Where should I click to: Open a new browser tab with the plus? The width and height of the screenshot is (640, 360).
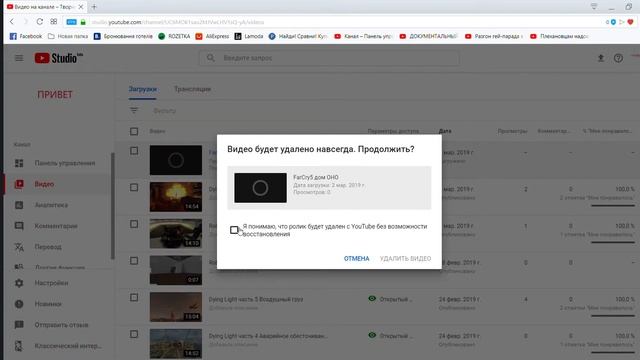(94, 7)
